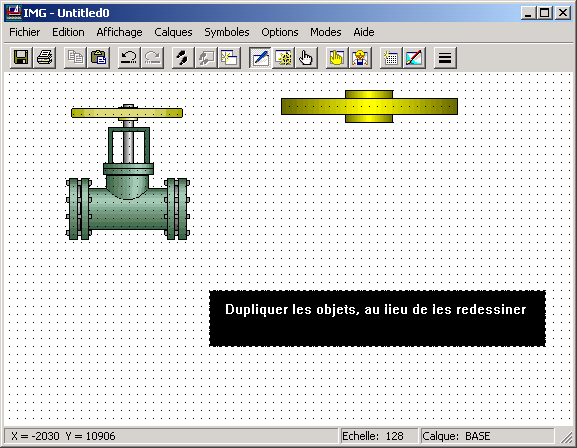Viewport: 577px width, 448px height.
Task: Open the Fichier menu
Action: click(x=25, y=32)
